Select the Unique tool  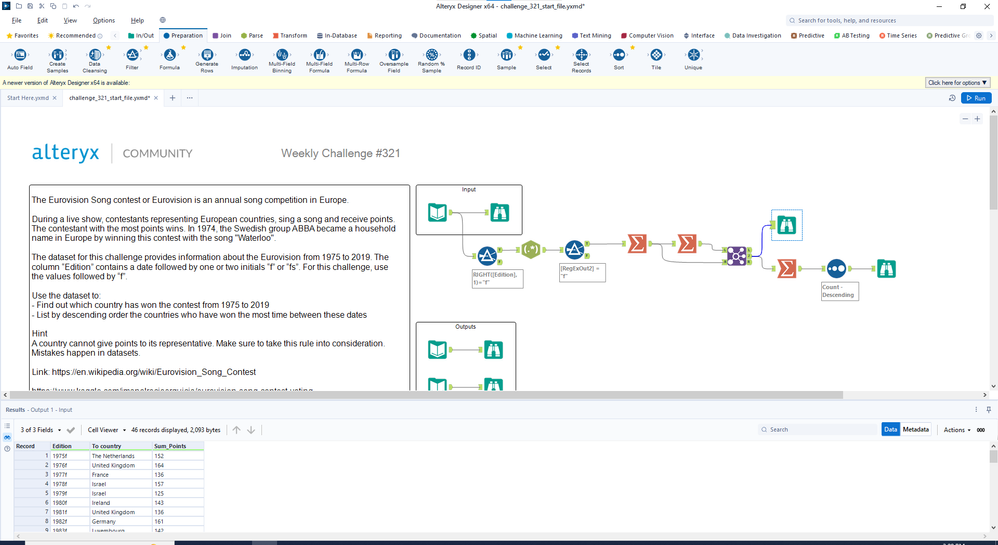pos(694,59)
